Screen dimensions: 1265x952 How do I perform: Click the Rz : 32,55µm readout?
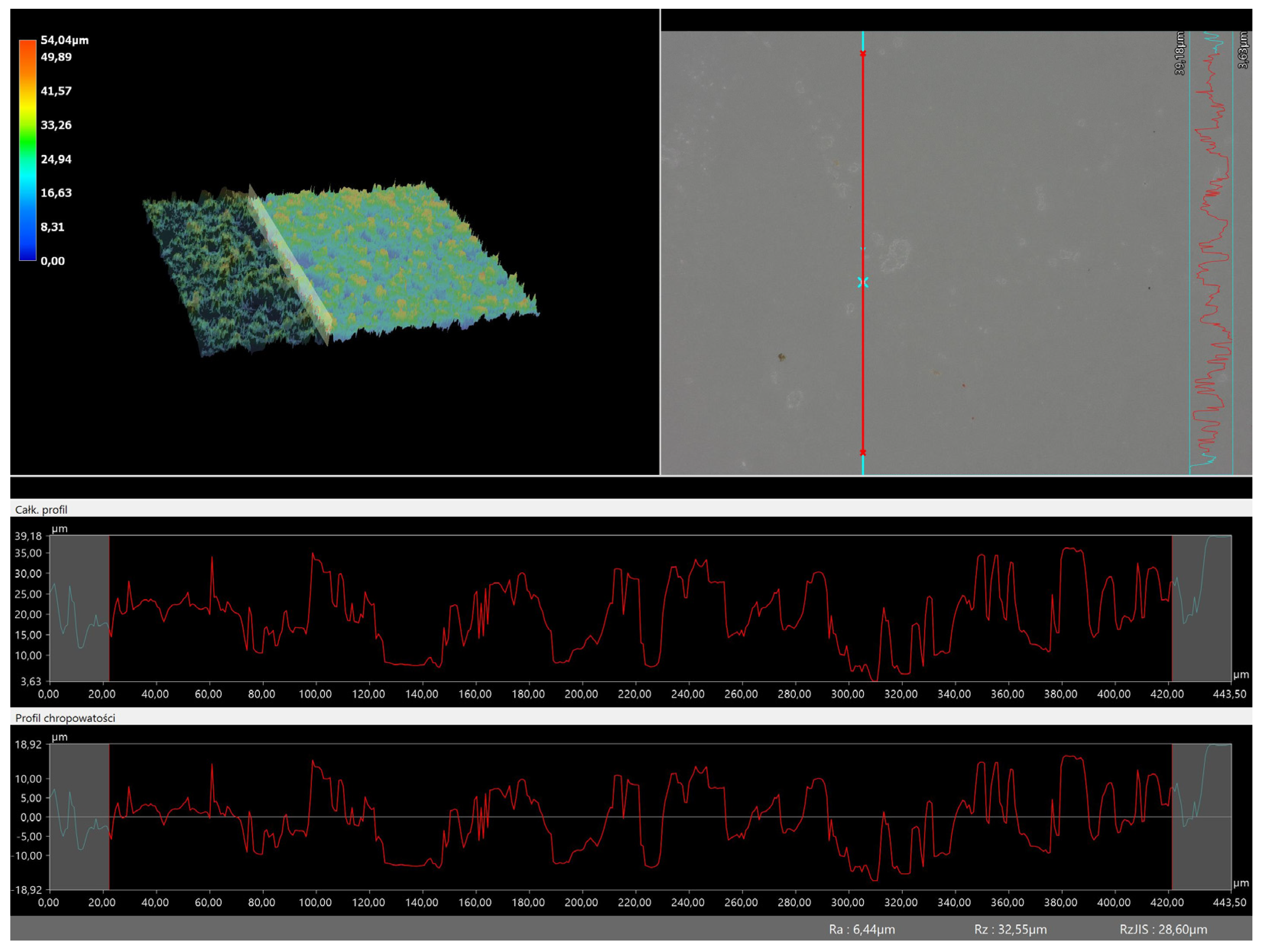pos(1011,929)
